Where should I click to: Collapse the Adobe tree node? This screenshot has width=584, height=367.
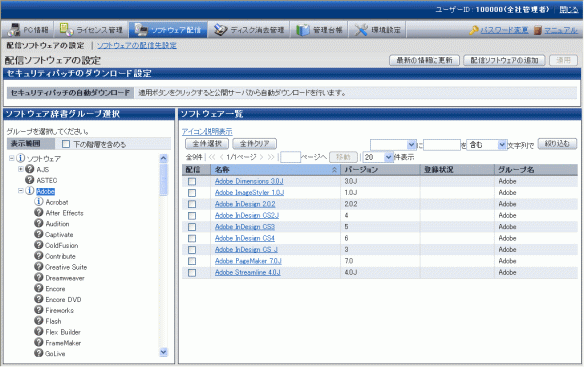pyautogui.click(x=21, y=191)
